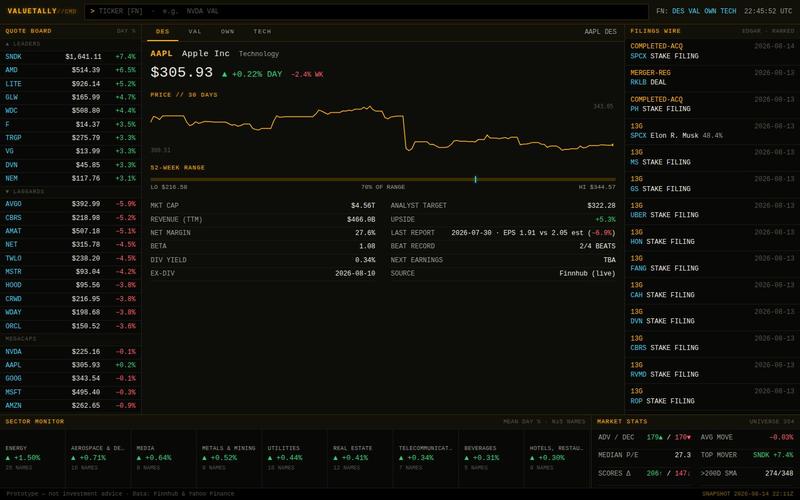Click the Technology sector label next to Apple Inc
The image size is (800, 500).
coord(259,54)
